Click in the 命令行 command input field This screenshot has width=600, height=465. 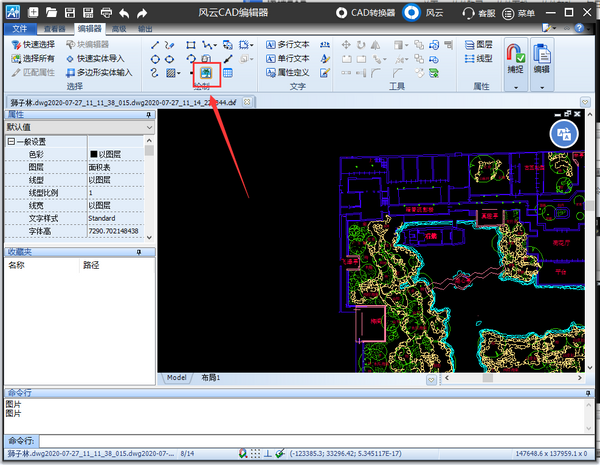(300, 441)
